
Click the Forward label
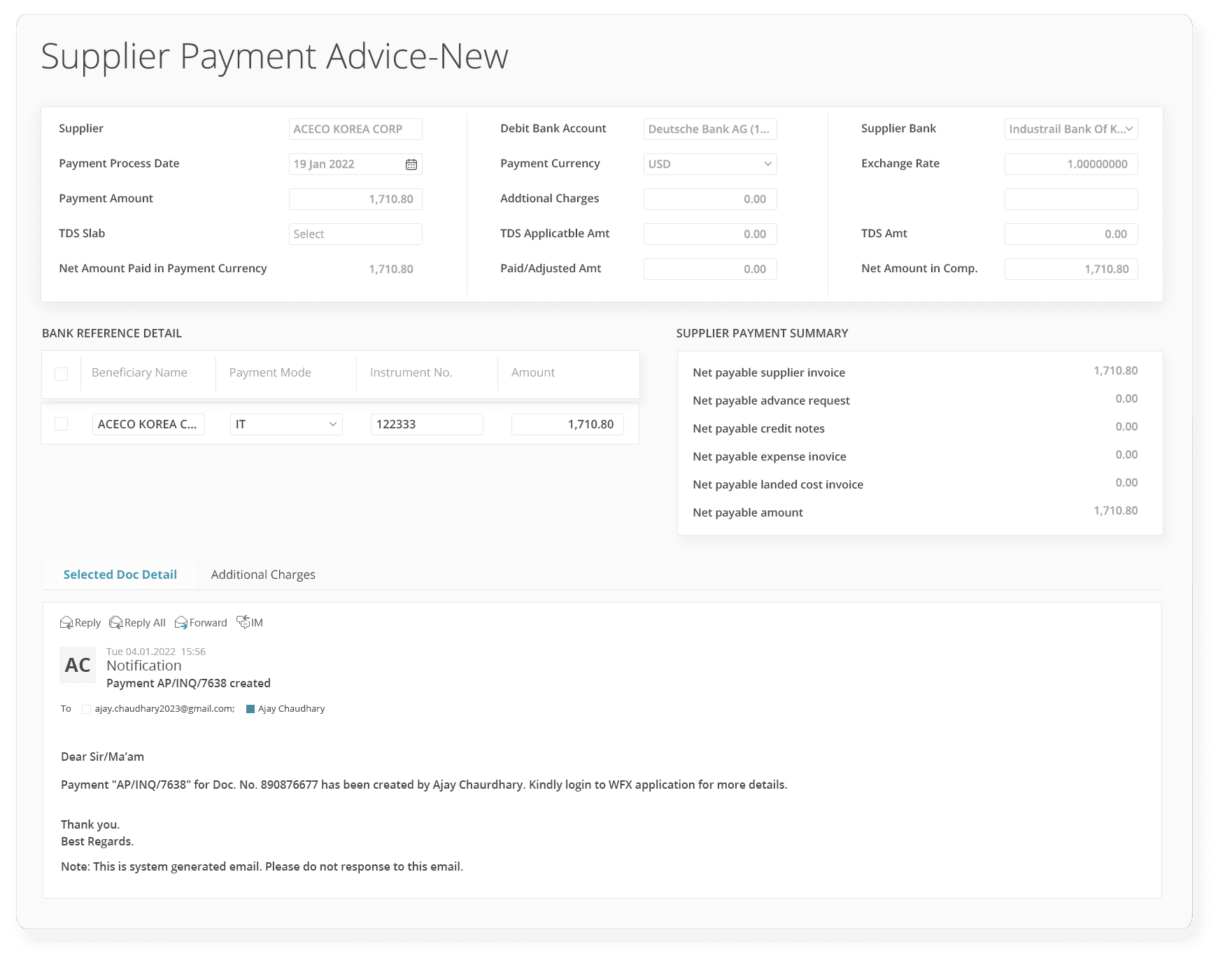tap(208, 623)
